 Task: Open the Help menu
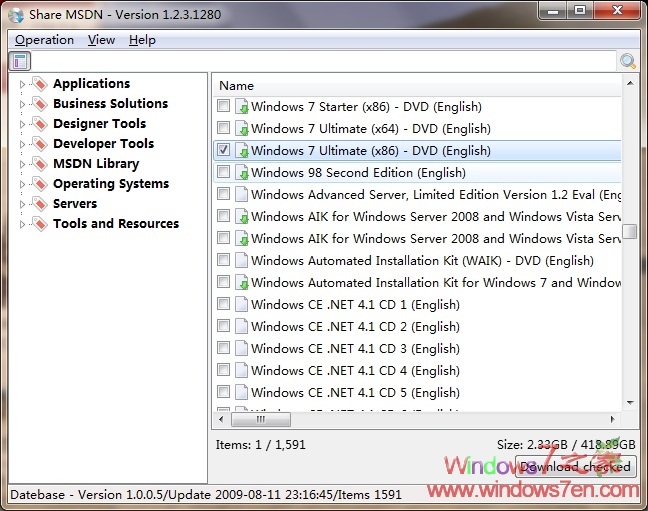(x=142, y=40)
